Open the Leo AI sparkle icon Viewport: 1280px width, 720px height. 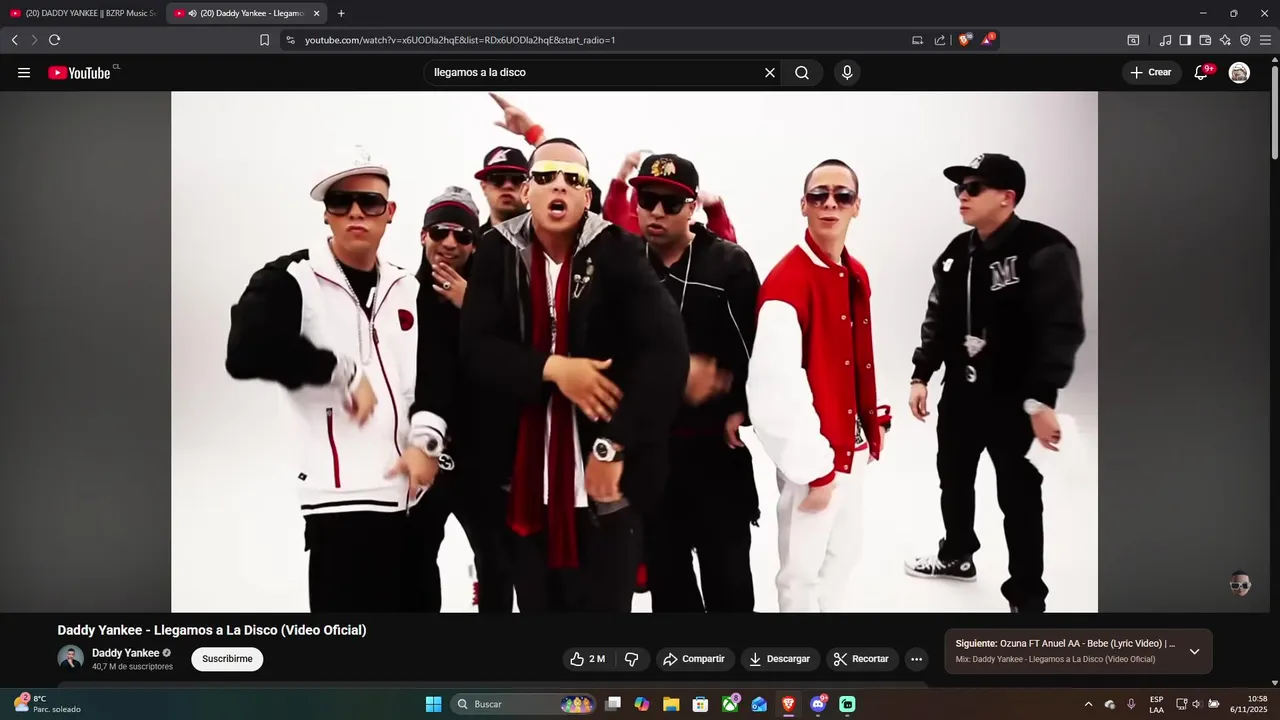[1225, 40]
